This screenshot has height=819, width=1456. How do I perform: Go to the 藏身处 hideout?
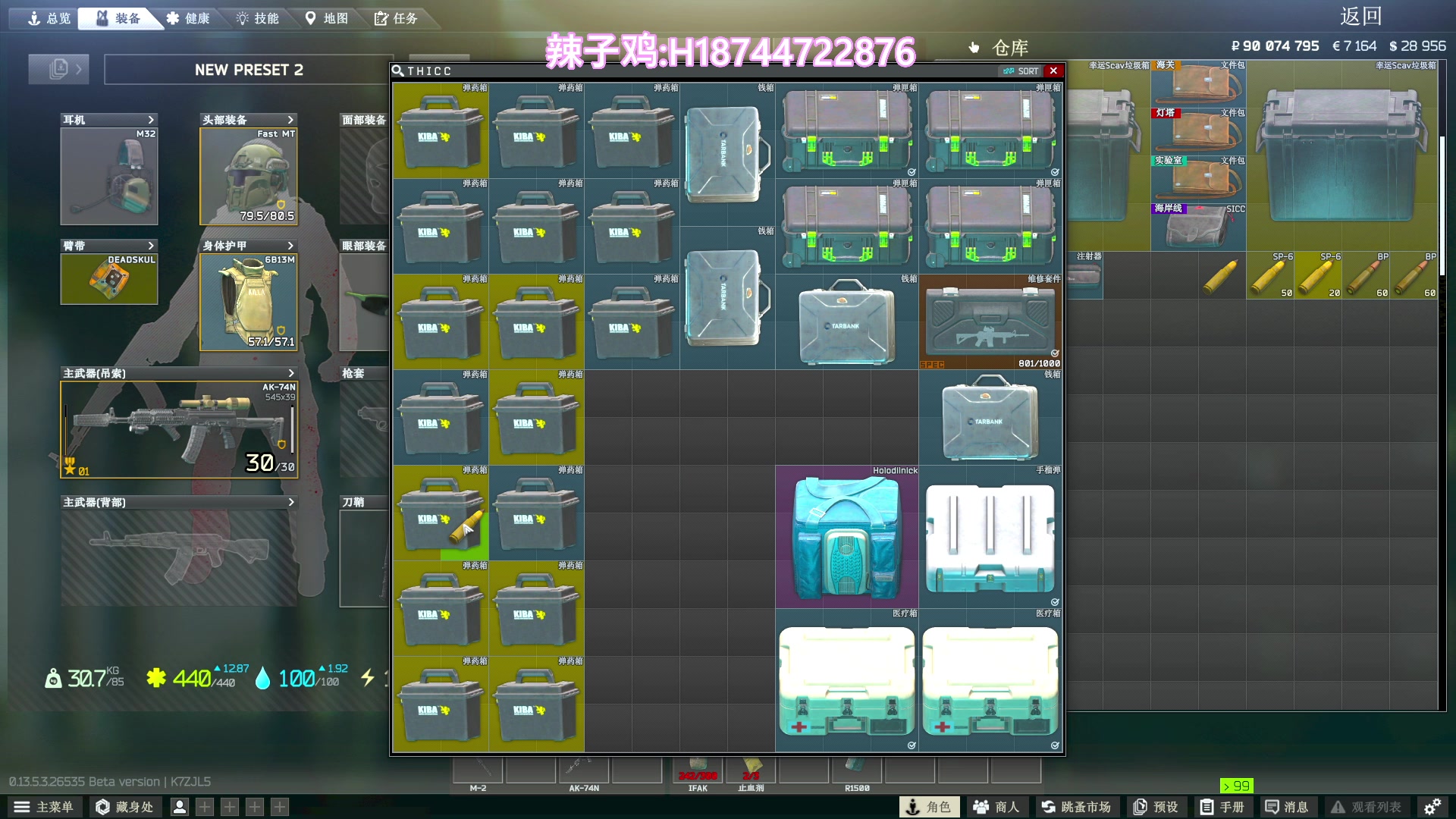coord(124,807)
